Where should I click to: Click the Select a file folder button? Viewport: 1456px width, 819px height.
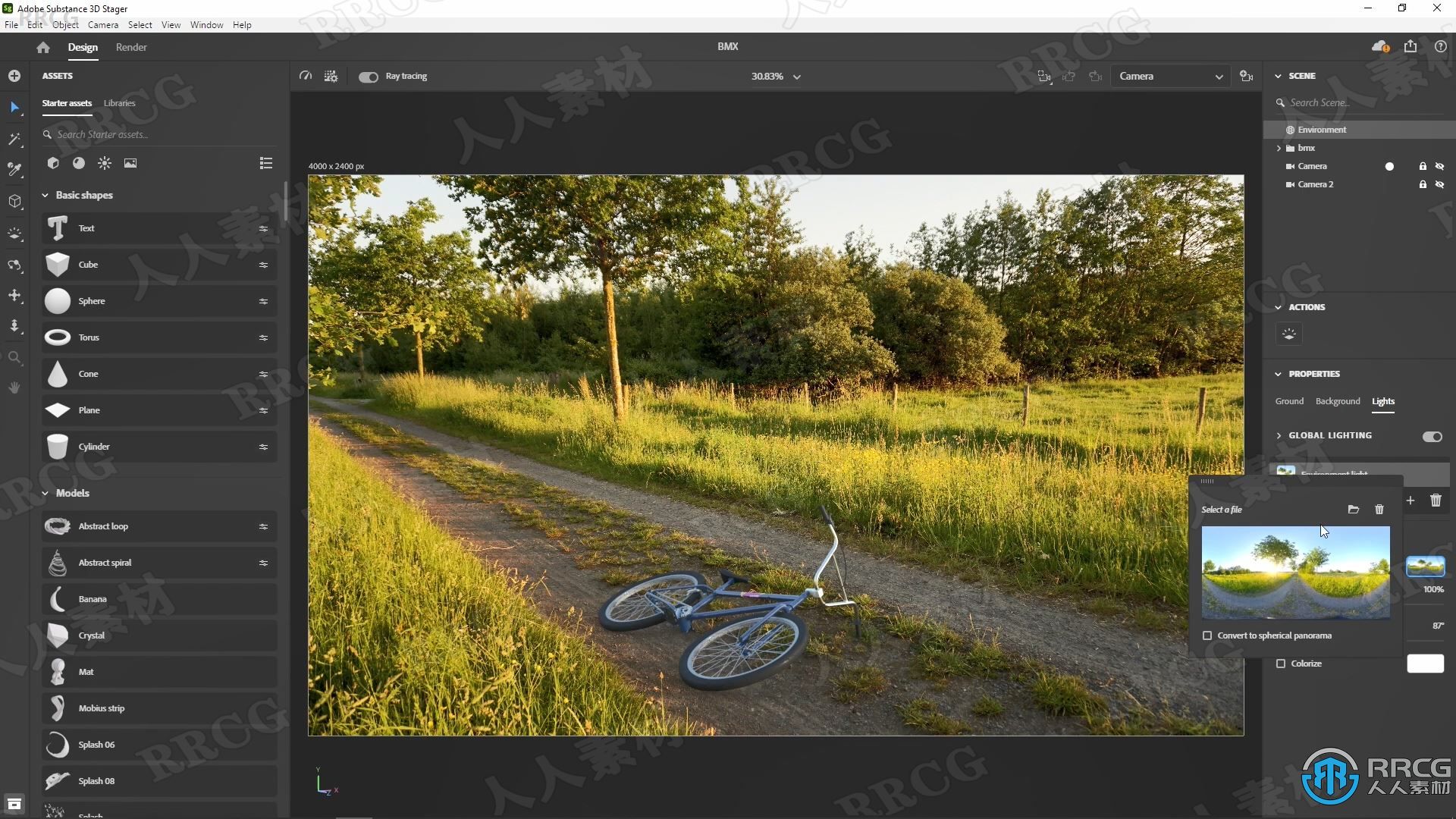click(1354, 509)
